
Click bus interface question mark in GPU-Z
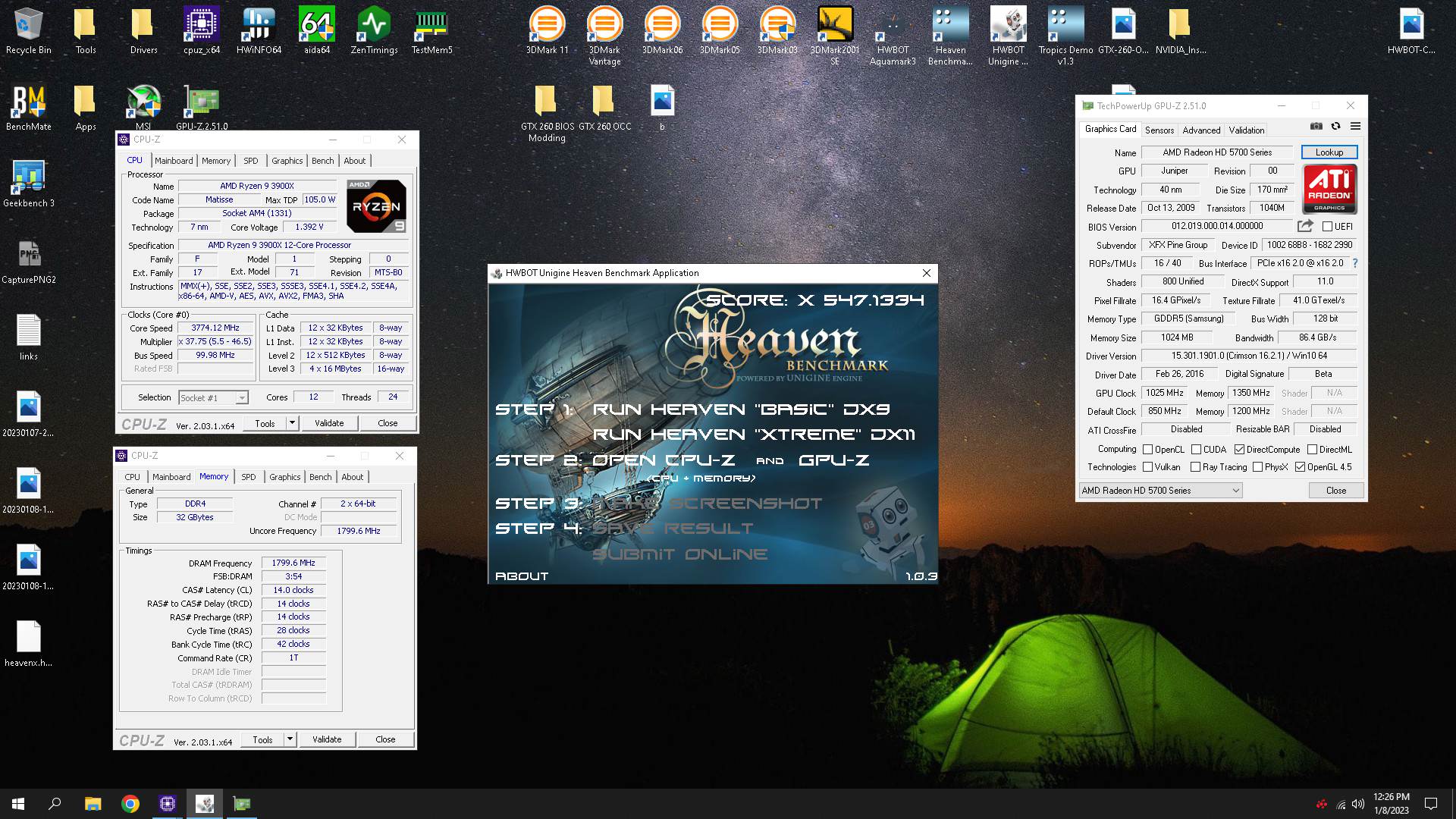pos(1355,263)
